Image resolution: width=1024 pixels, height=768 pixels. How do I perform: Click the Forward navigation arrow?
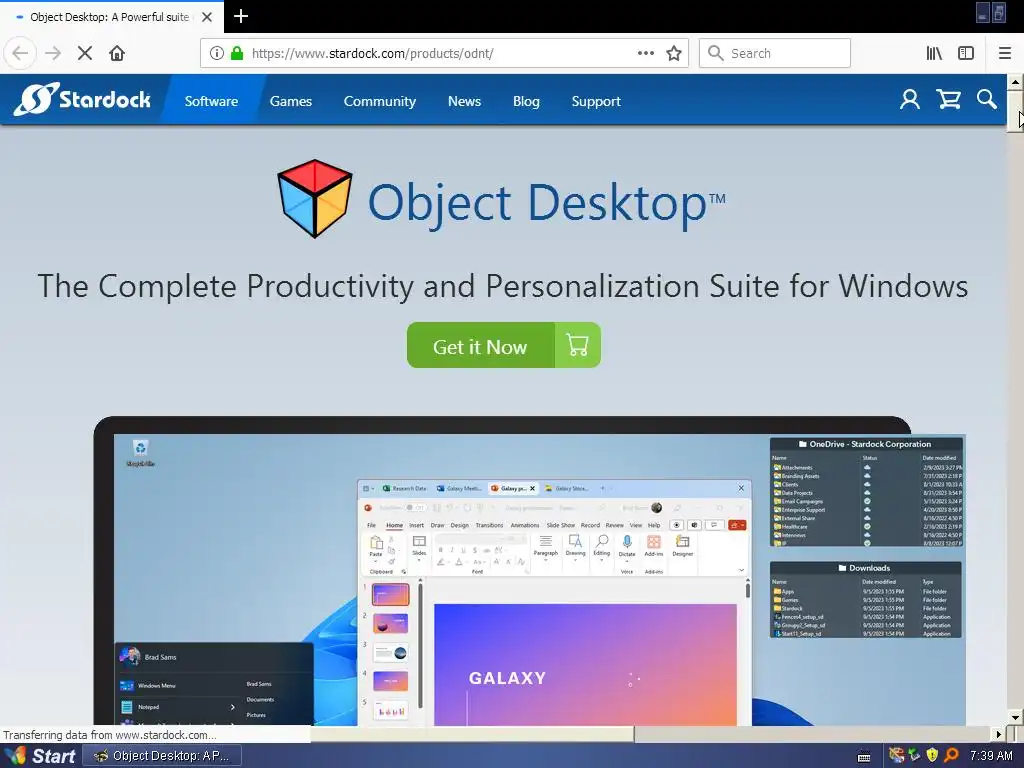[53, 53]
